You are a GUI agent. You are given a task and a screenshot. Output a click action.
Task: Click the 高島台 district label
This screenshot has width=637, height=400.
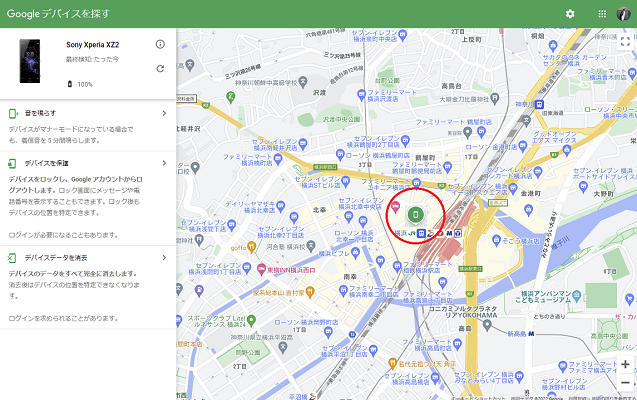(x=451, y=86)
